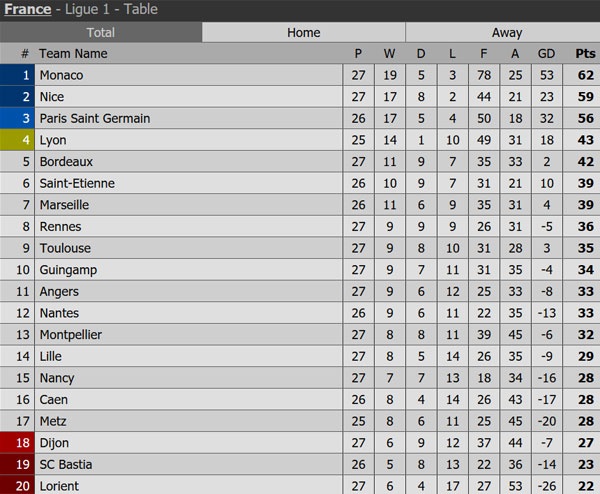Click the Dijon team name
The image size is (600, 494).
coord(54,442)
